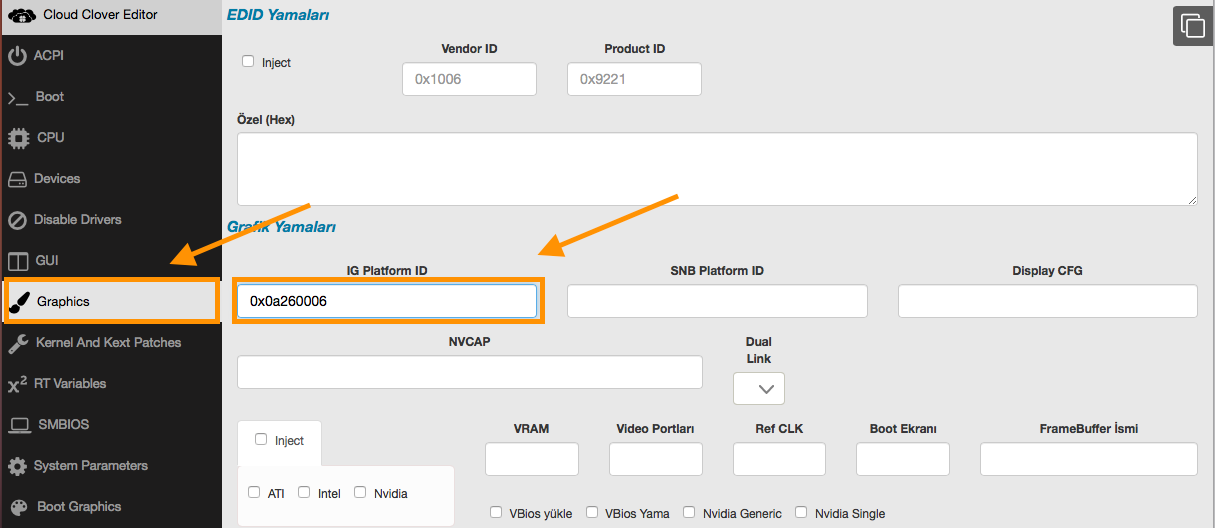Click the IG Platform ID field

[x=387, y=301]
